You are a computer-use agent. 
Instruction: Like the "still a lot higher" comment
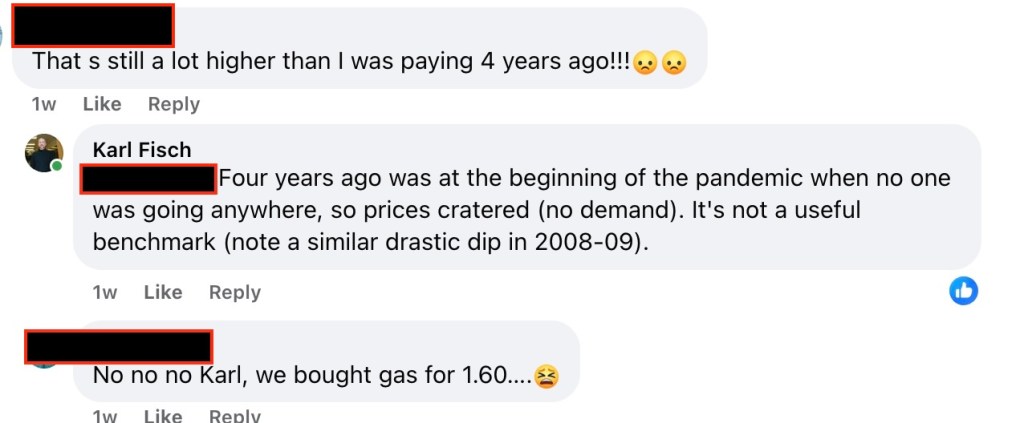pos(102,104)
